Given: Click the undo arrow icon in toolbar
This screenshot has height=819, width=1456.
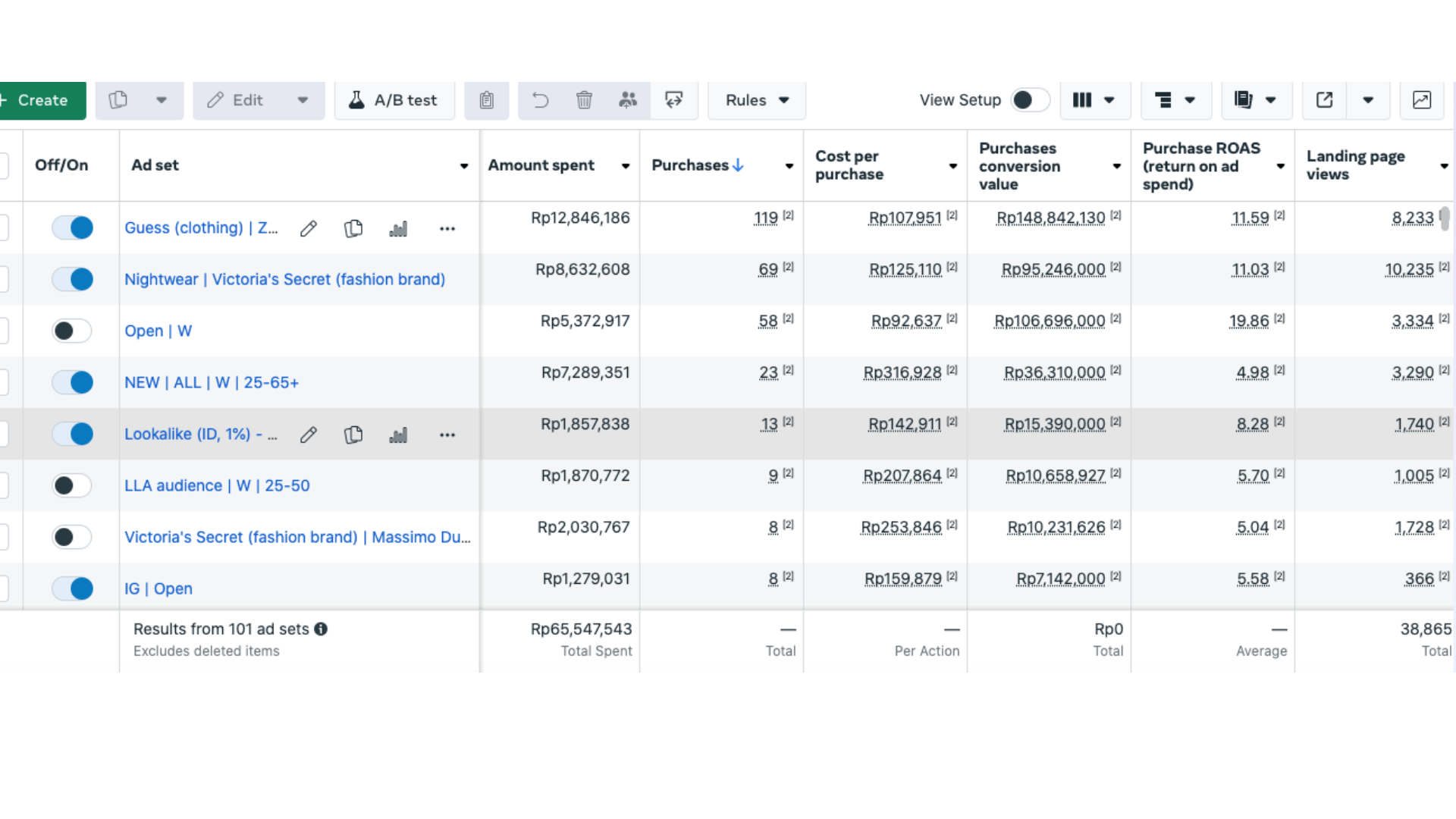Looking at the screenshot, I should 540,100.
